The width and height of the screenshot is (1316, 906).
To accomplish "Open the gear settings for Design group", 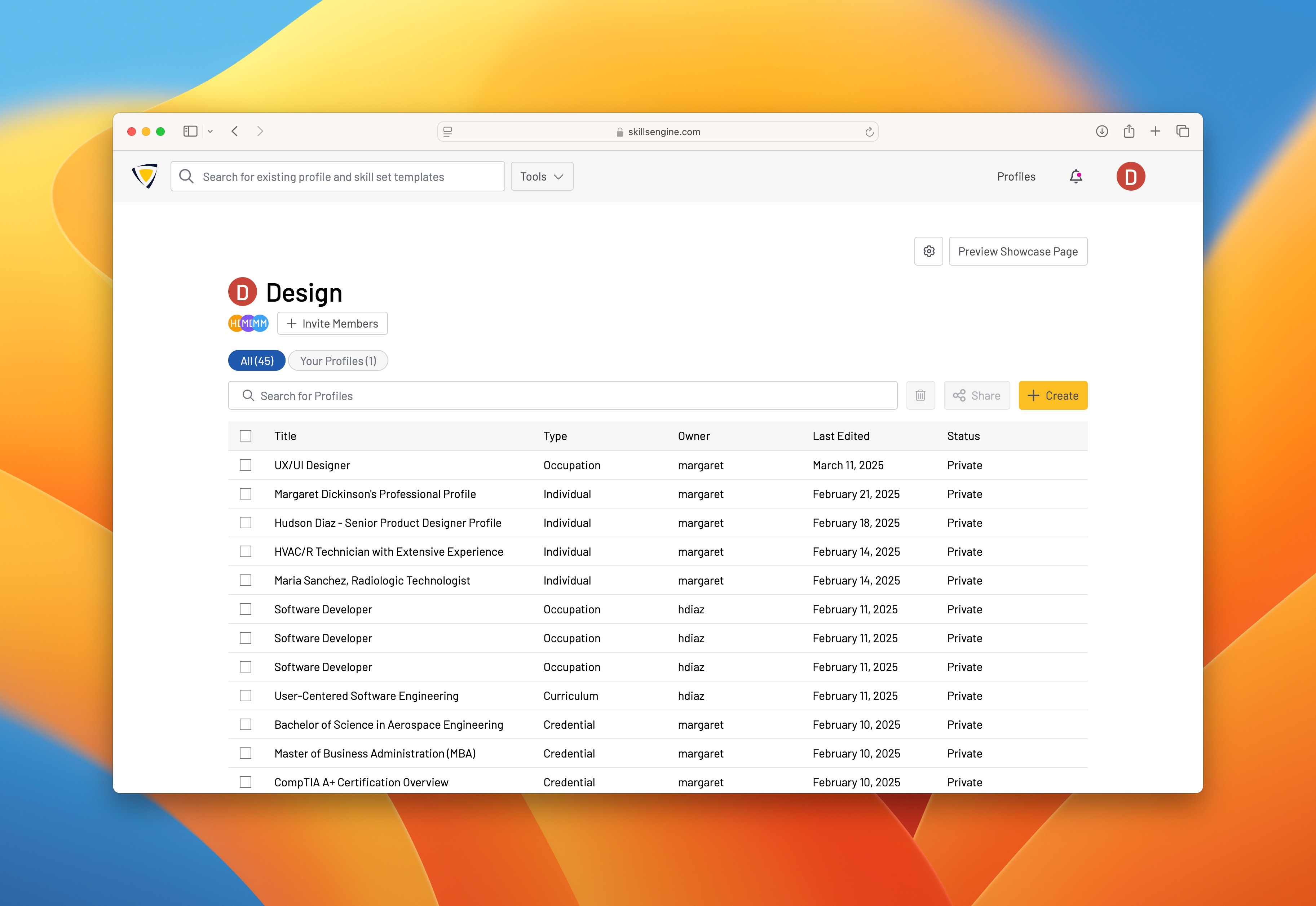I will pos(928,252).
